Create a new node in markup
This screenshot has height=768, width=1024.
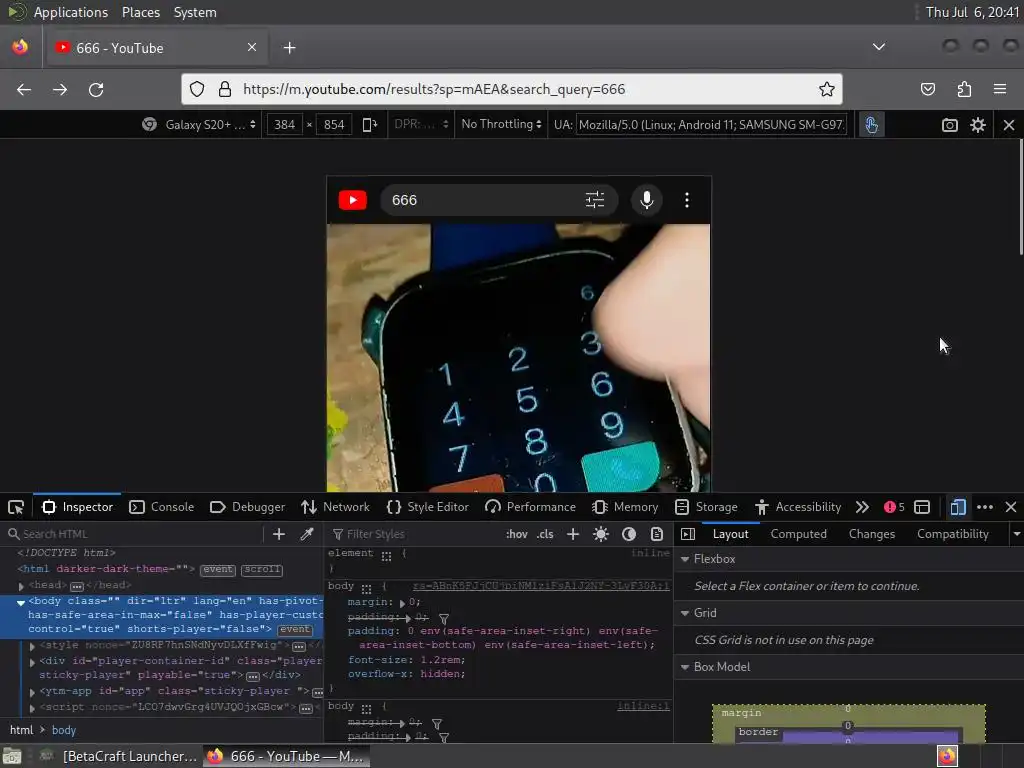point(279,534)
